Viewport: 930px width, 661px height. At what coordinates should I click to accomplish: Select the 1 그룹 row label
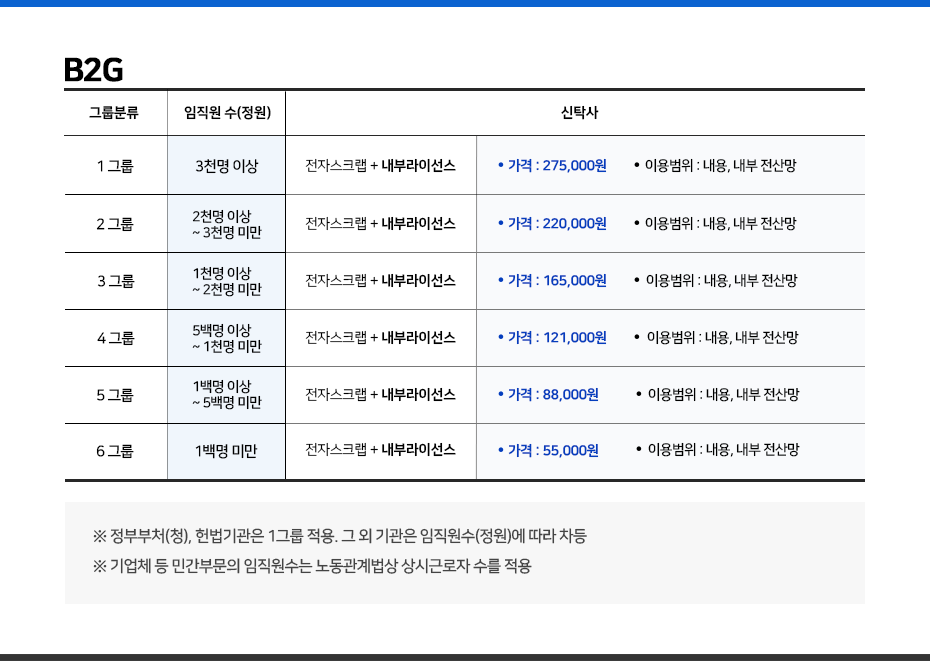pos(115,166)
